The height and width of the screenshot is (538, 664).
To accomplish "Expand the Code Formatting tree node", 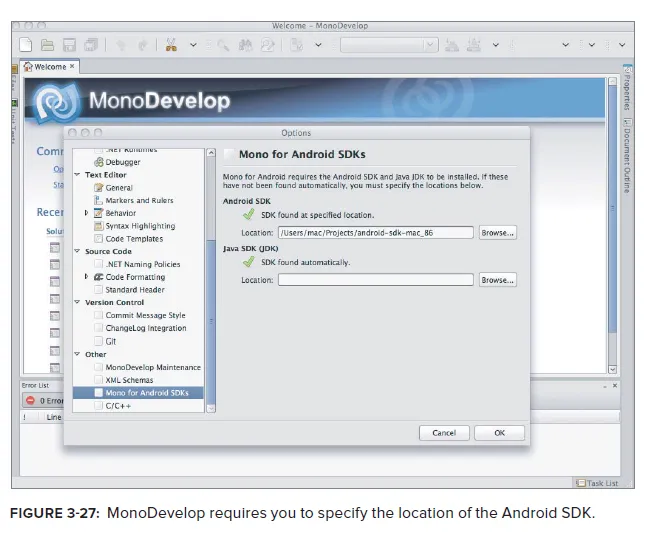I will (x=86, y=277).
